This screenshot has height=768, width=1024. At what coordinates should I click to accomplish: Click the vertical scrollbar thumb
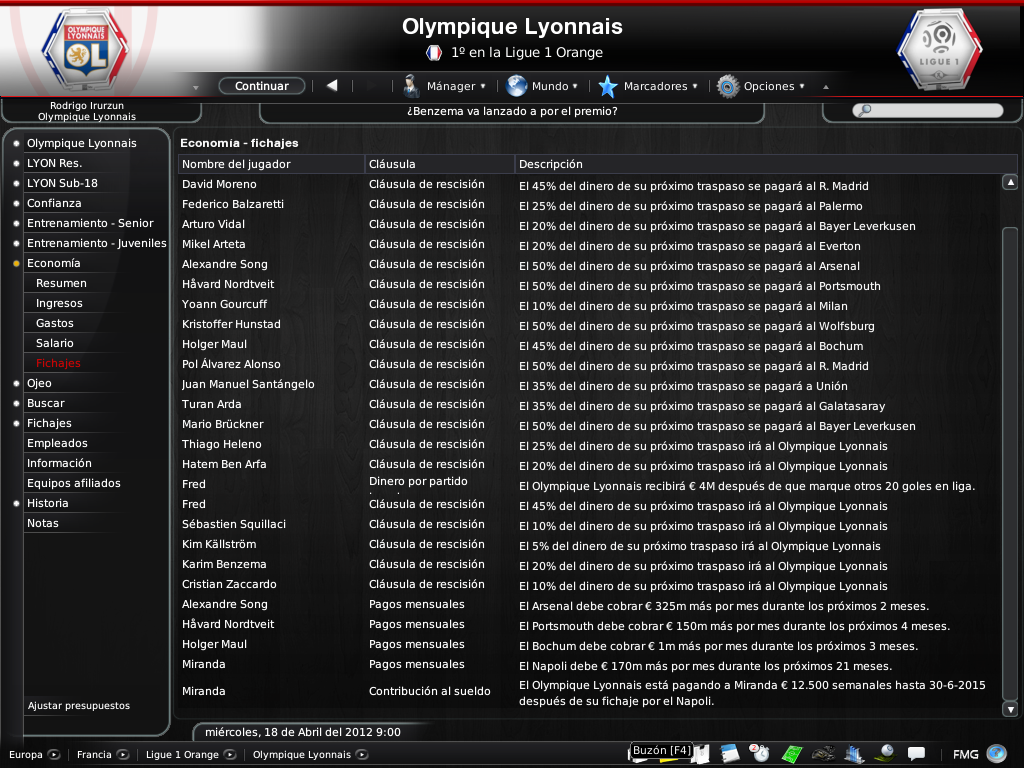[x=1010, y=462]
